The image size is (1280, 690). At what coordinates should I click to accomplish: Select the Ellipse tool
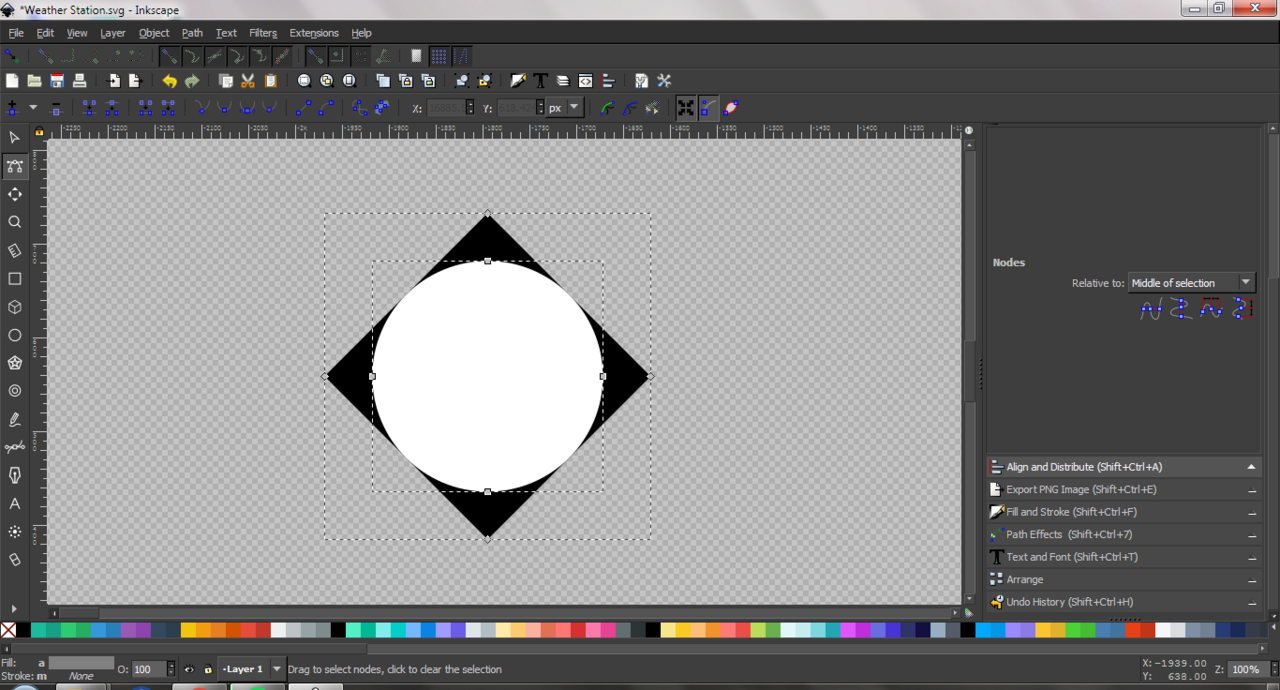click(x=14, y=335)
